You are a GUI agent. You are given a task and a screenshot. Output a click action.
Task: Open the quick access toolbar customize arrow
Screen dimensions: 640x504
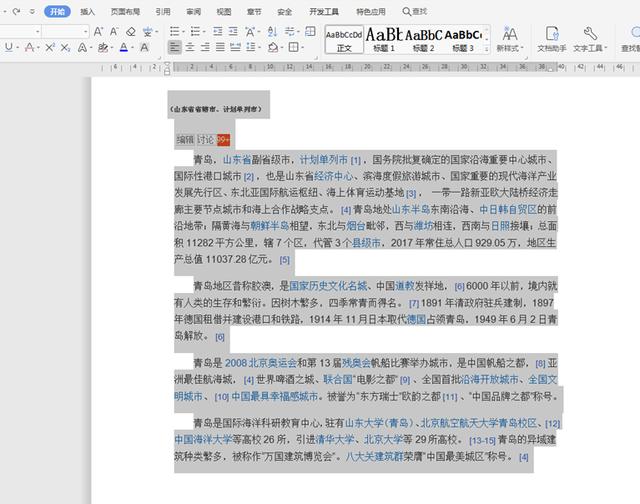(32, 12)
